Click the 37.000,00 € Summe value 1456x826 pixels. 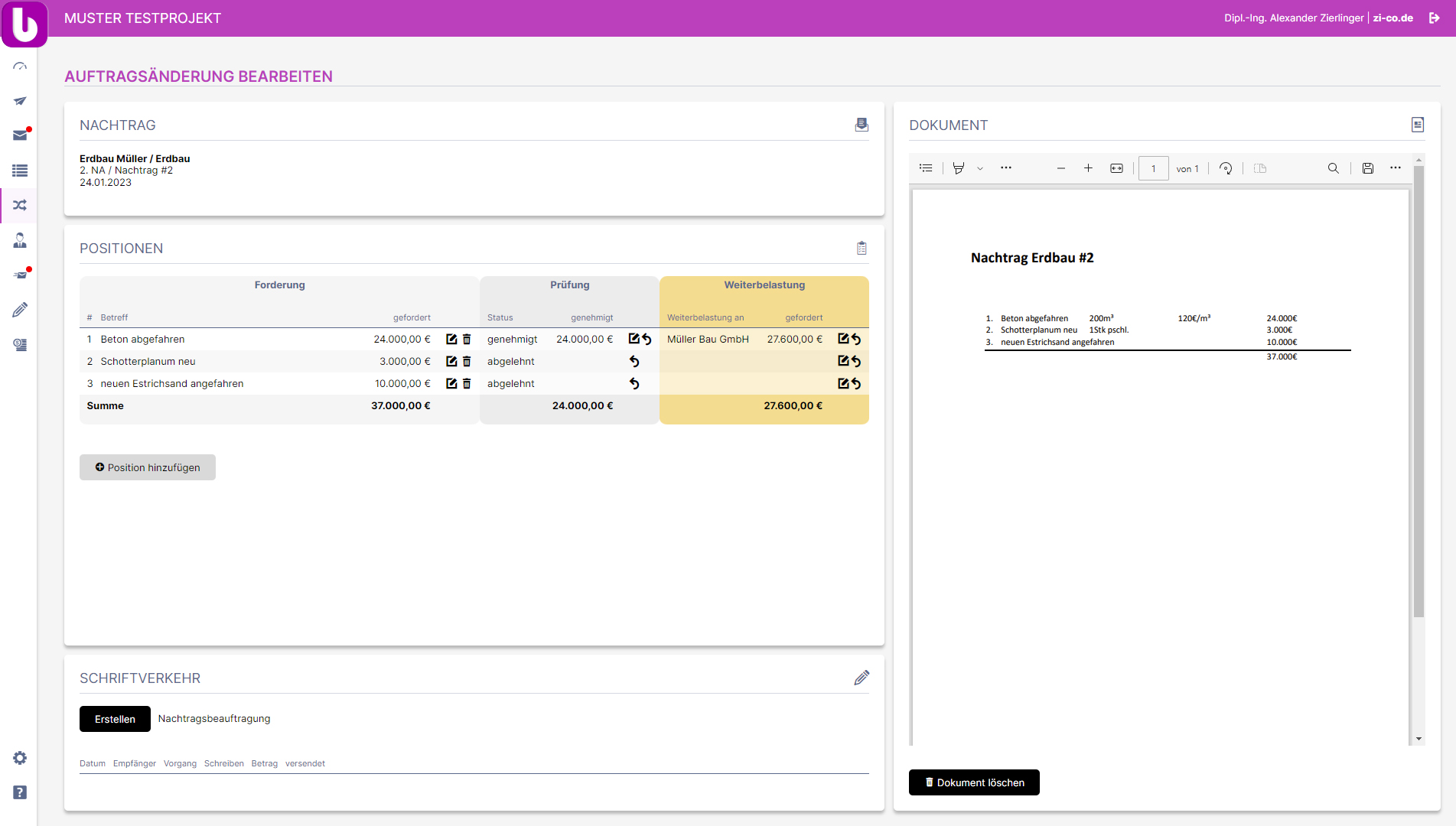(x=400, y=405)
